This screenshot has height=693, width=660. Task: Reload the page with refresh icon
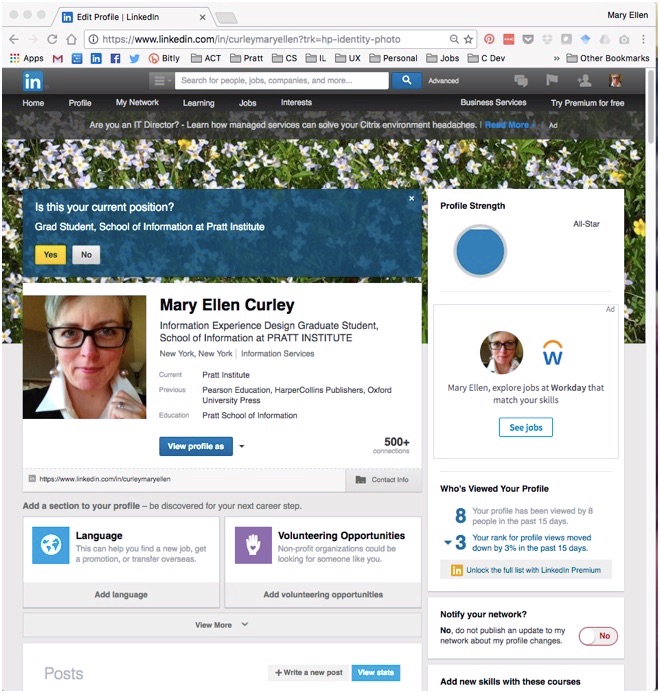pos(52,39)
